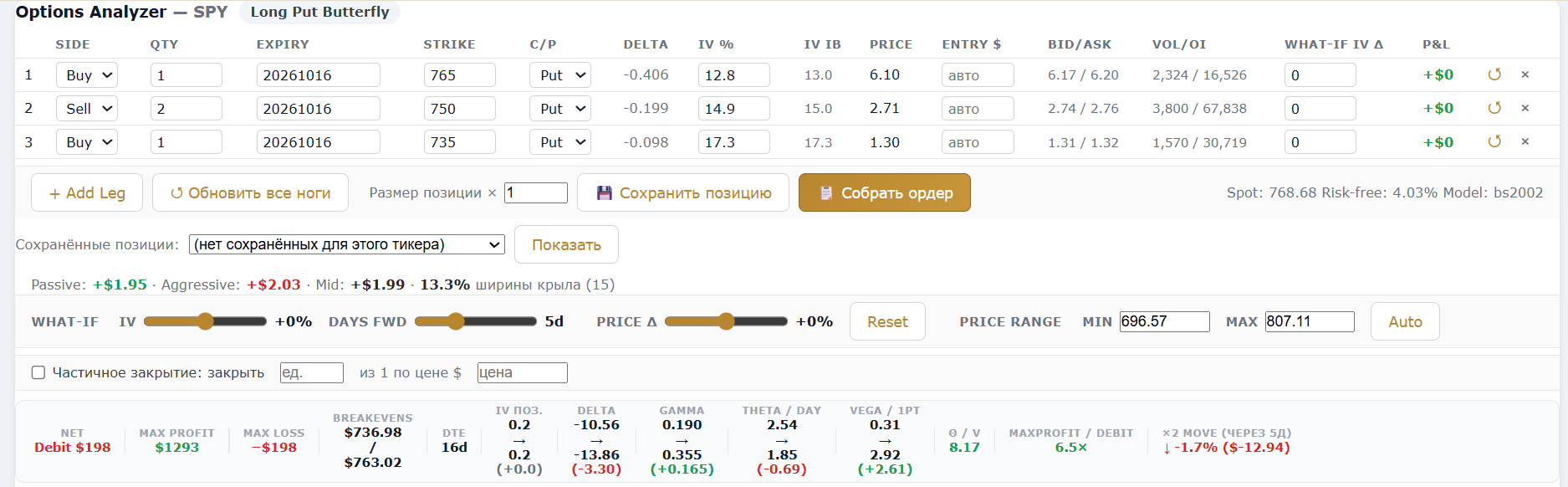Refresh leg 2 with the circular arrow icon

(1494, 108)
